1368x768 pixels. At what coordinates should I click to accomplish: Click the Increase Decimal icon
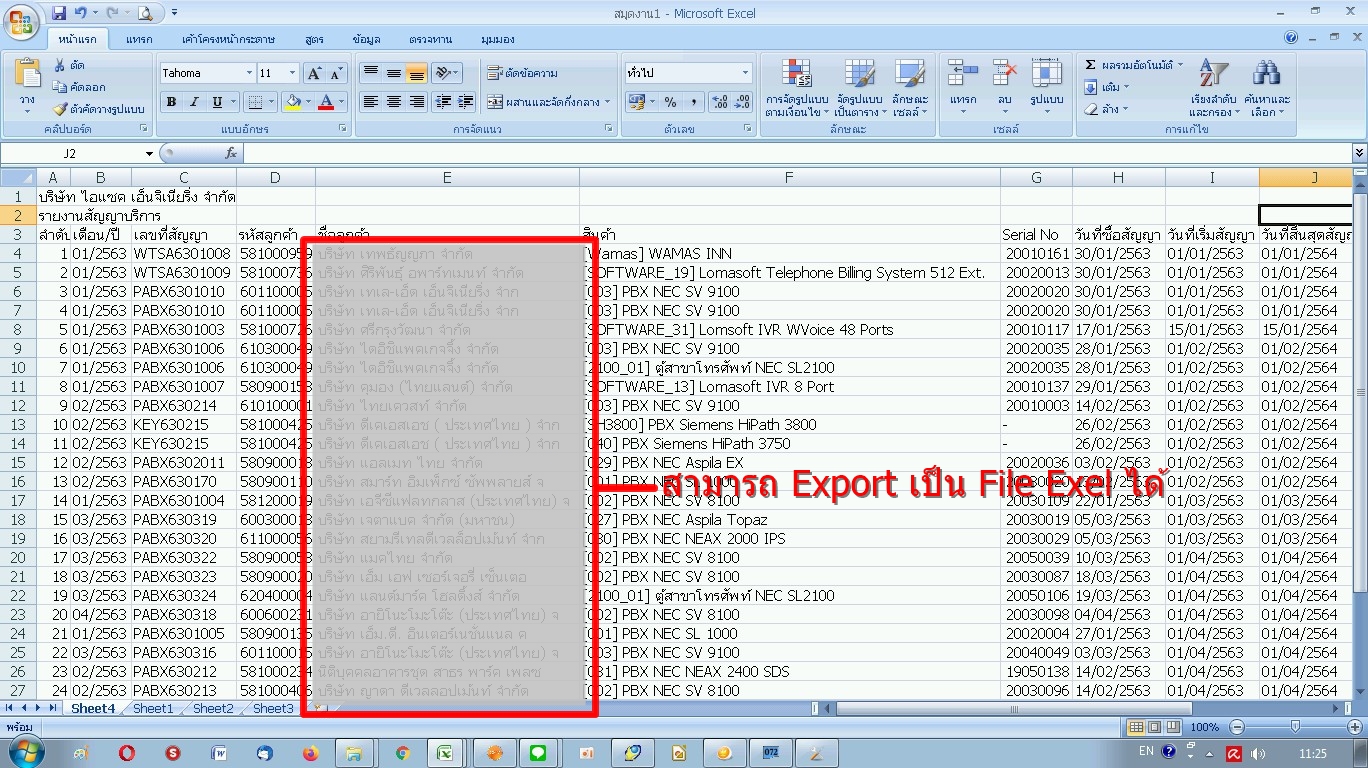719,102
